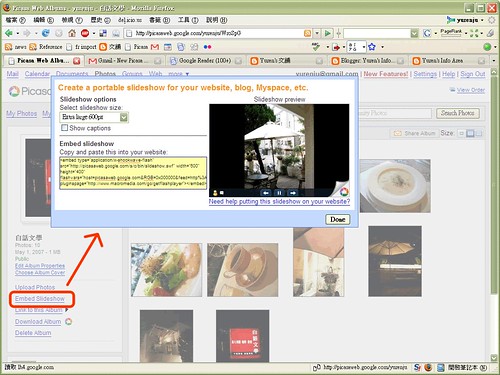Click the Sign Out link
Viewport: 500px width, 375px height.
473,74
